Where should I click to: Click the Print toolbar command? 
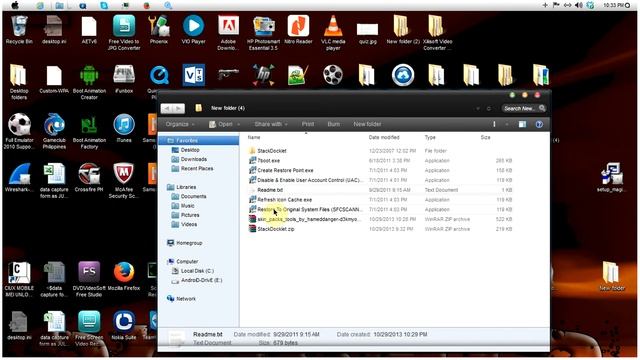(308, 124)
